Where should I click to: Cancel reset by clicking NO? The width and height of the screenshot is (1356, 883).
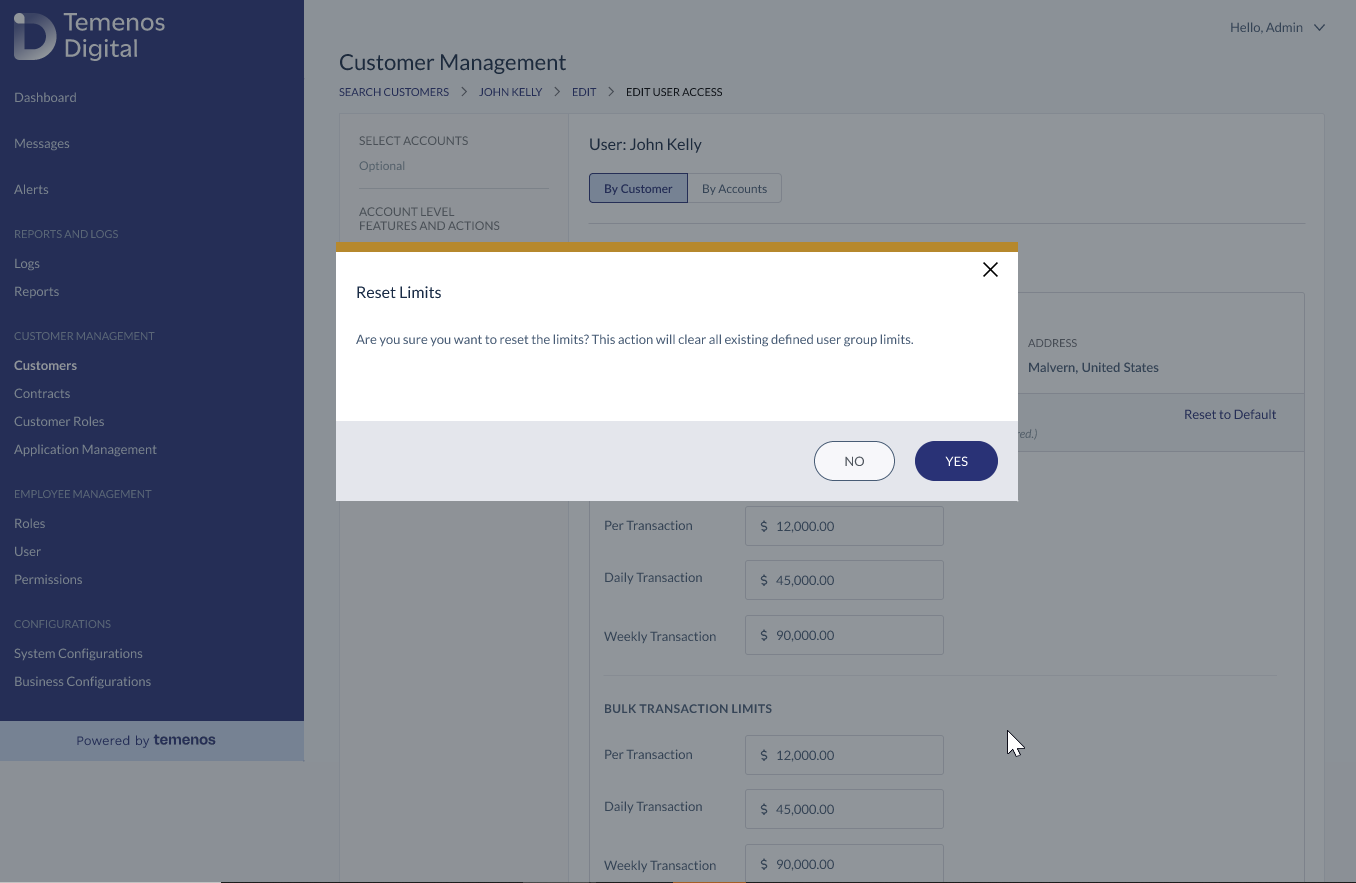(x=854, y=461)
